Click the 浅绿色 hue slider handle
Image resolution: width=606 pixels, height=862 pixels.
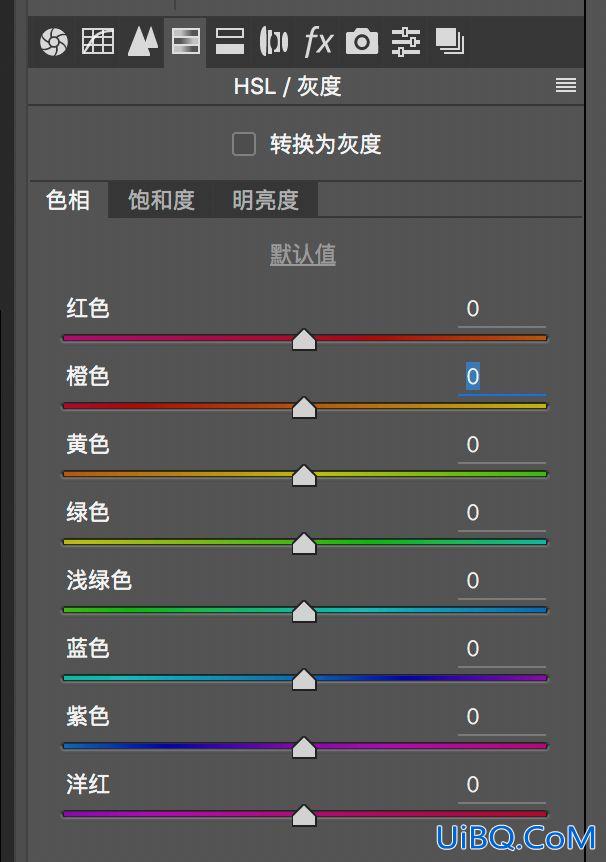click(x=304, y=612)
